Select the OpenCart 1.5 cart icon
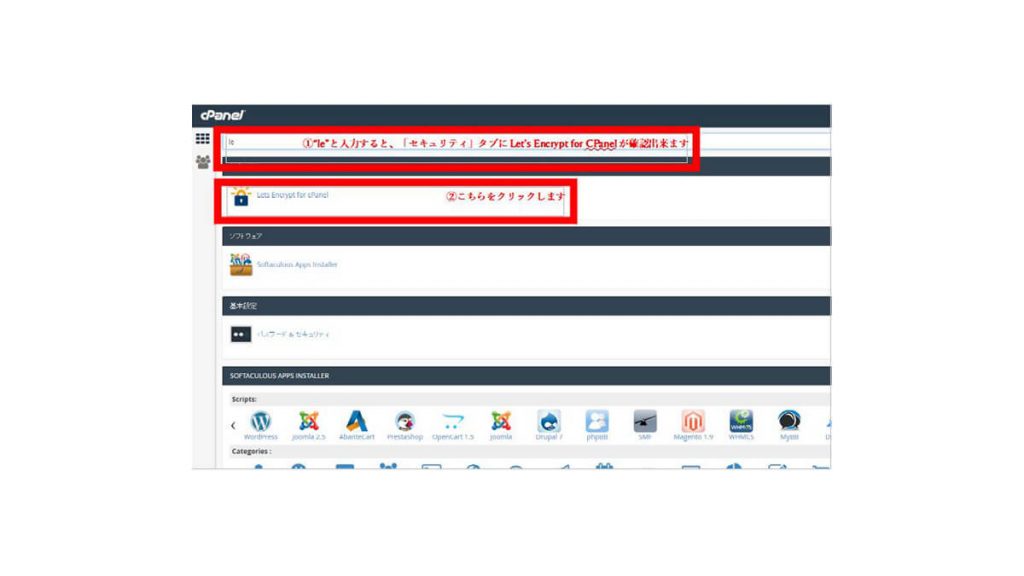The width and height of the screenshot is (1024, 576). point(453,422)
